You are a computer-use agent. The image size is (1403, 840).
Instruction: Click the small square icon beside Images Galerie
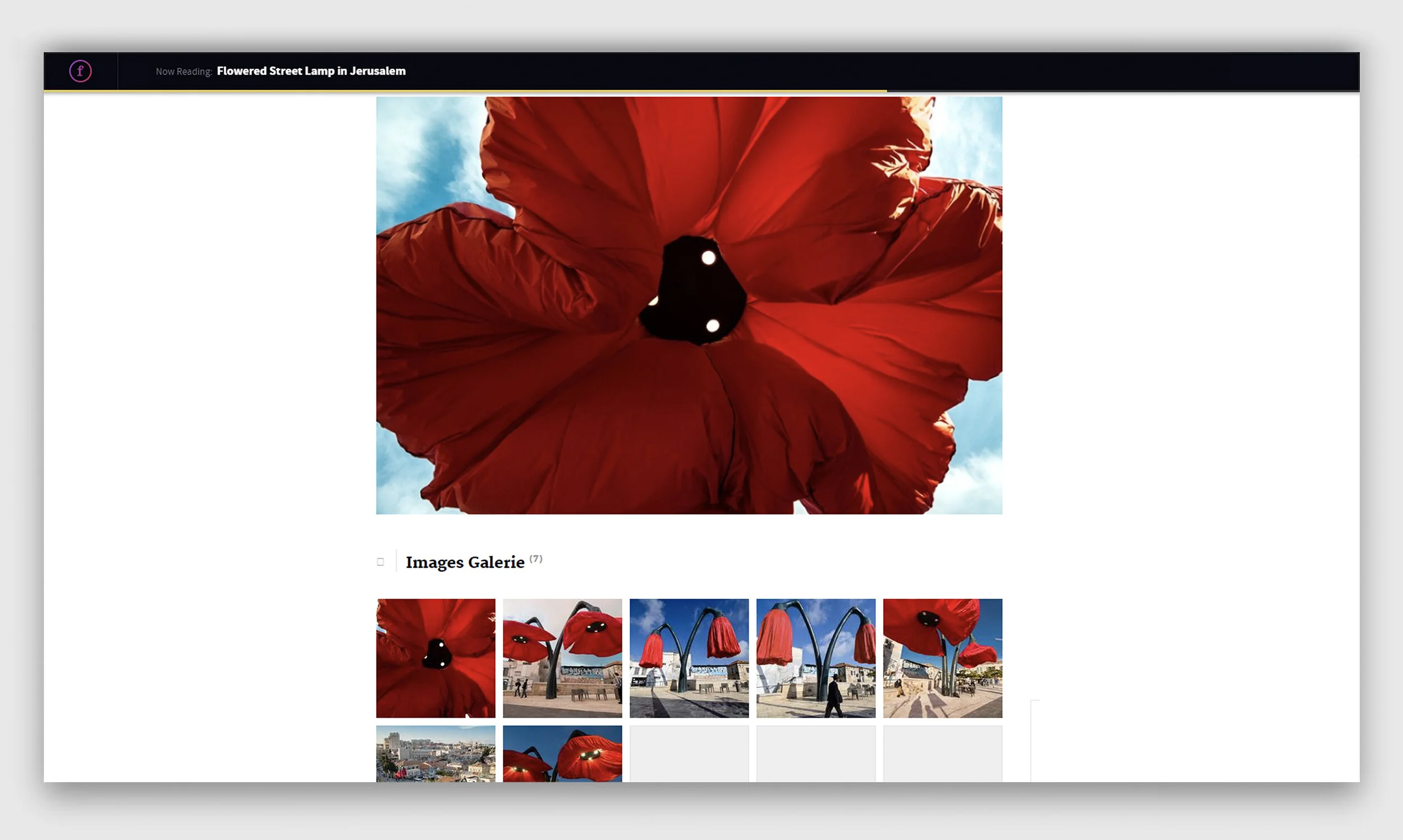380,562
